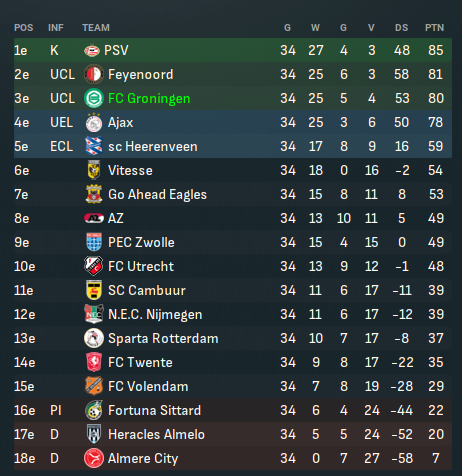Click the PSV club crest icon

(92, 51)
